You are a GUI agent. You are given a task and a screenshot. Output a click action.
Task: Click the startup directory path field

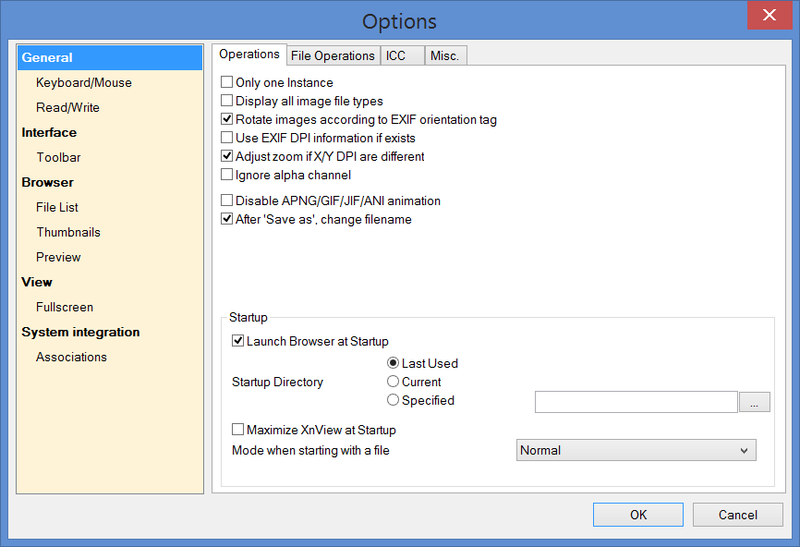point(636,402)
